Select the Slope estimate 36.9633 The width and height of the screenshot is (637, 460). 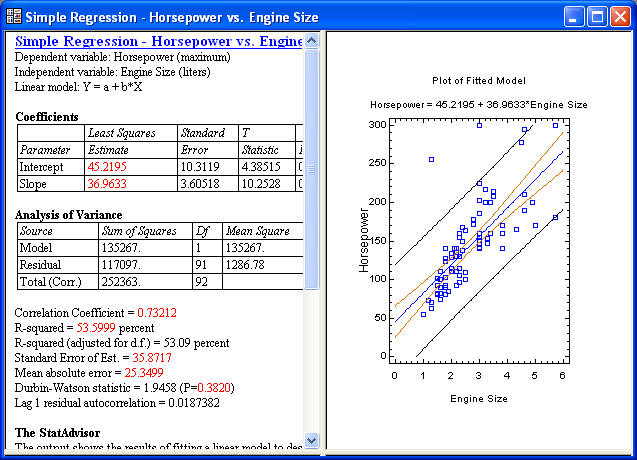[x=107, y=184]
